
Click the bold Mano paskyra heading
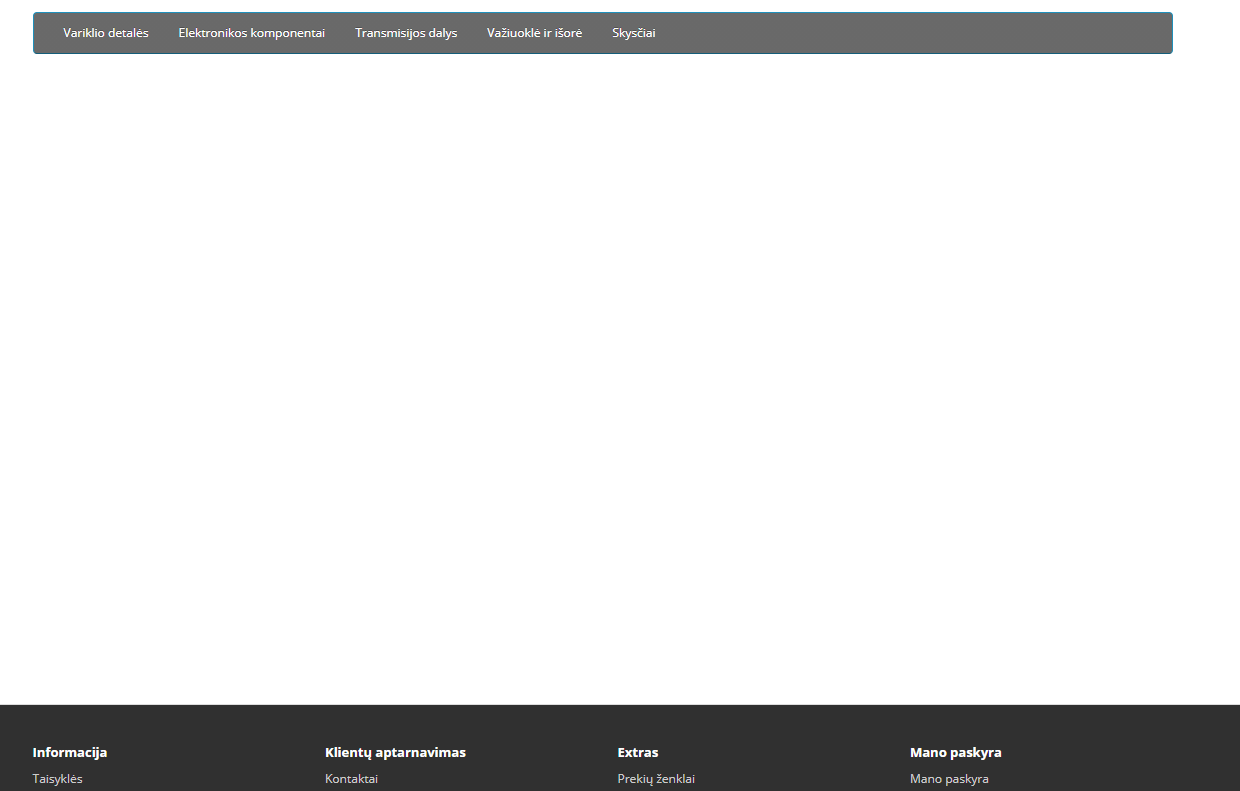956,752
